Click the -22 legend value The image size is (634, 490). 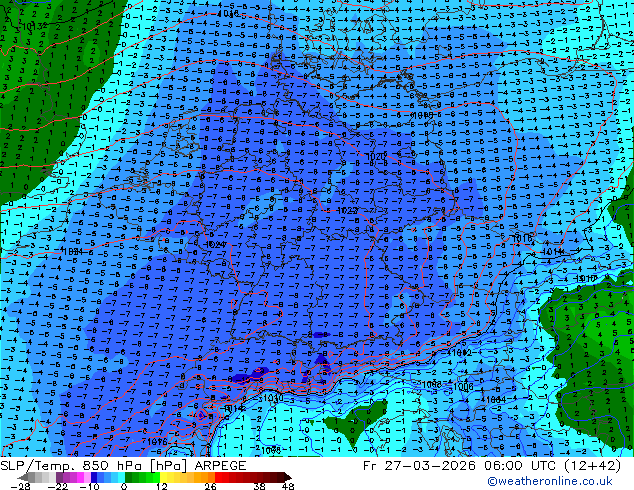[58, 486]
